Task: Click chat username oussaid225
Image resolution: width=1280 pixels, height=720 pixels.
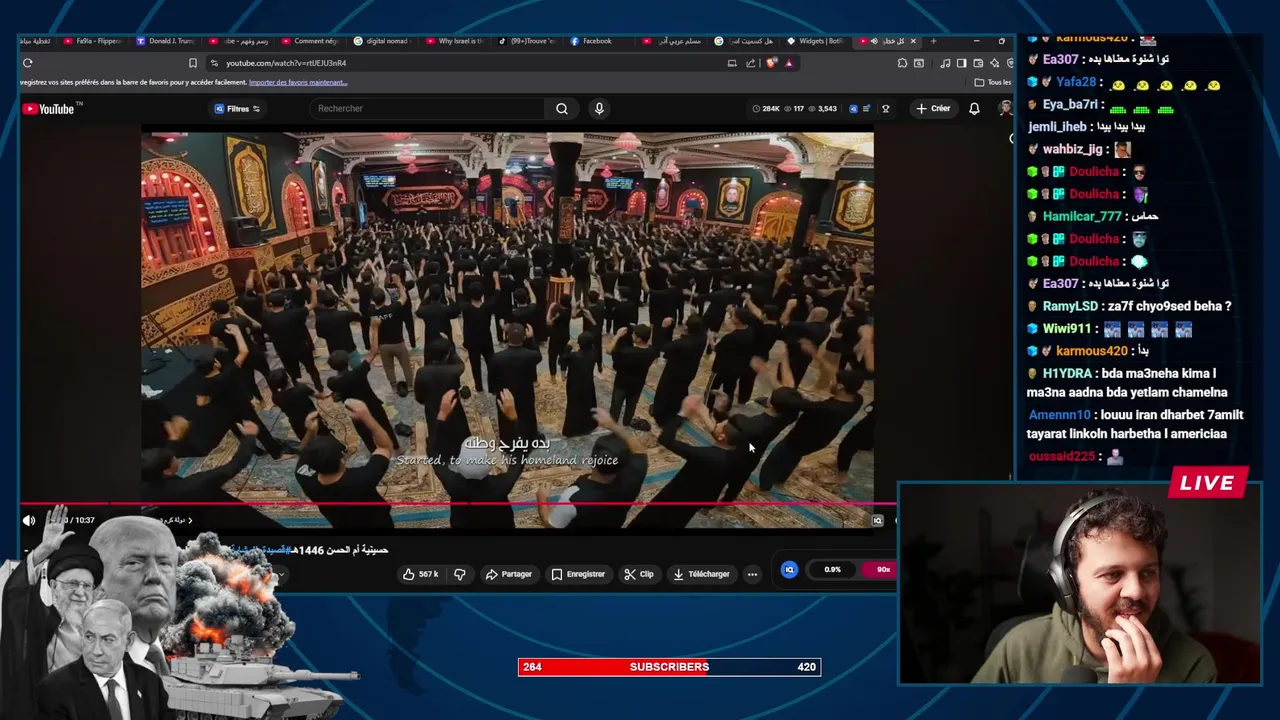Action: pyautogui.click(x=1062, y=456)
